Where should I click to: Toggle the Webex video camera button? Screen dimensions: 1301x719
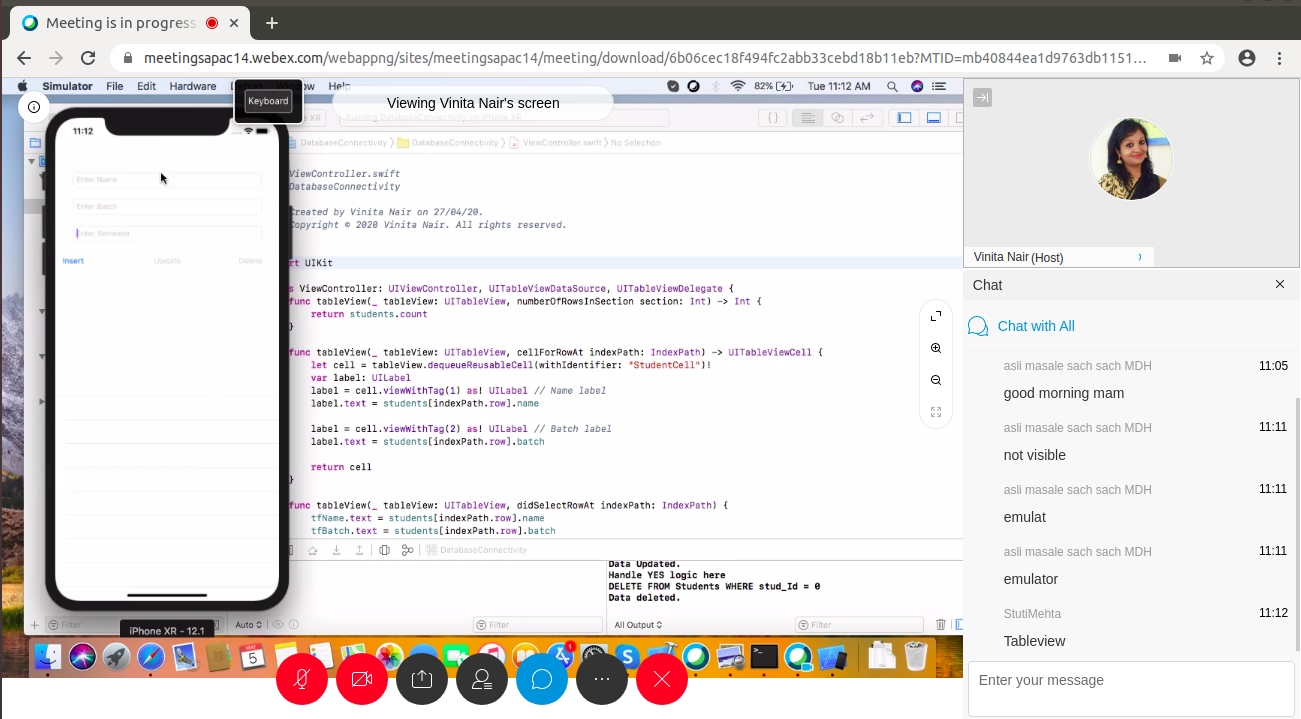tap(362, 679)
